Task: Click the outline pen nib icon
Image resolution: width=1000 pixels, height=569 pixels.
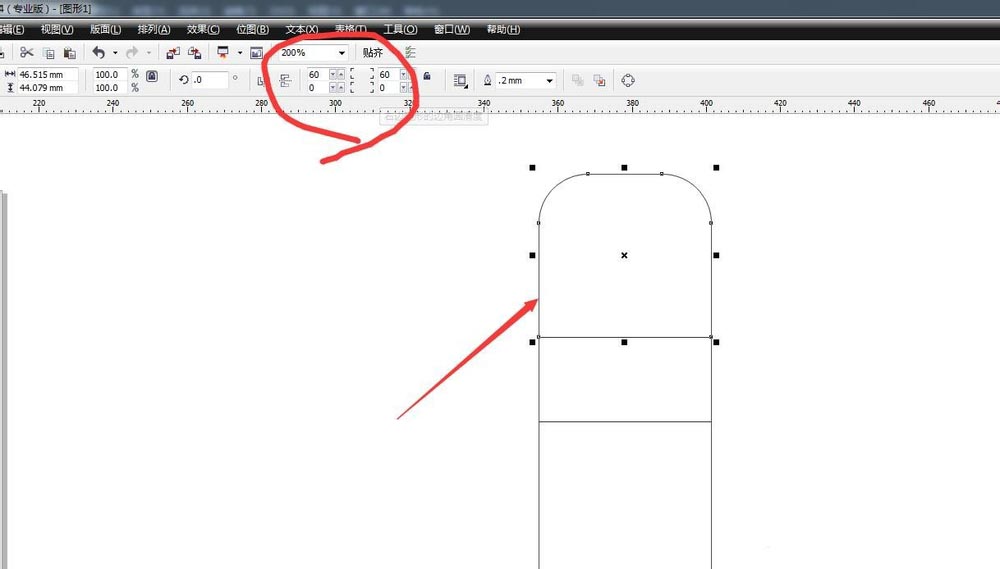Action: 487,80
